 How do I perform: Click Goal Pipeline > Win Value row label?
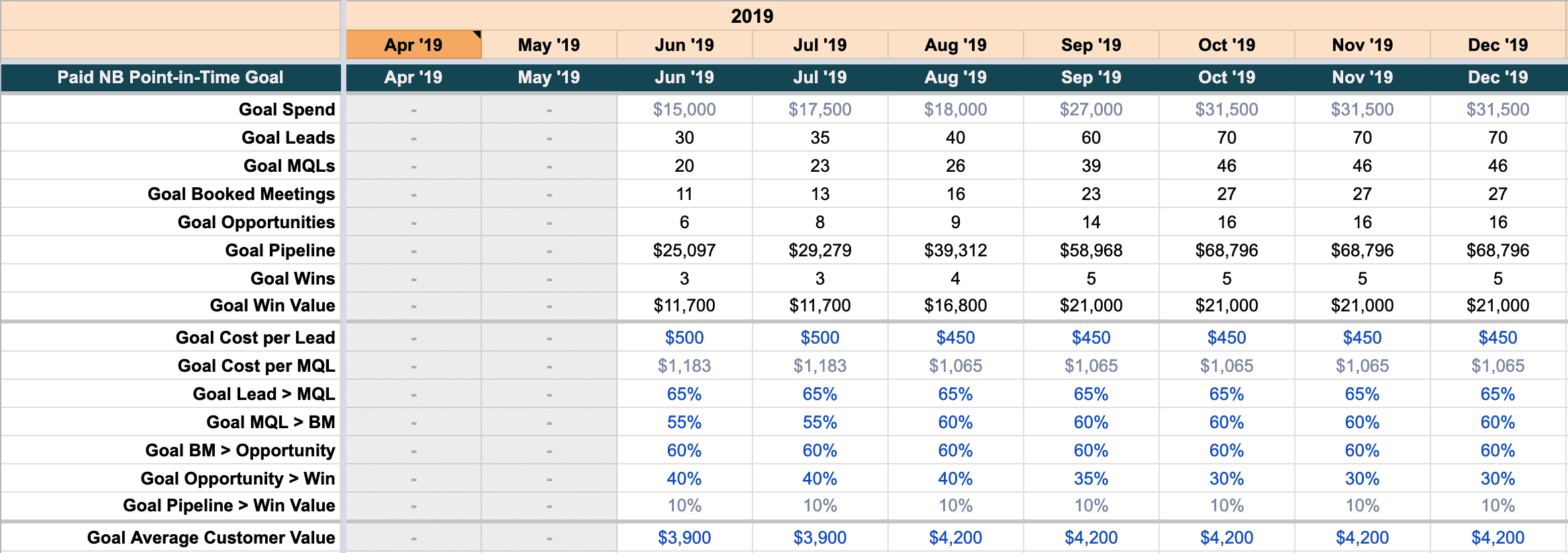(229, 505)
